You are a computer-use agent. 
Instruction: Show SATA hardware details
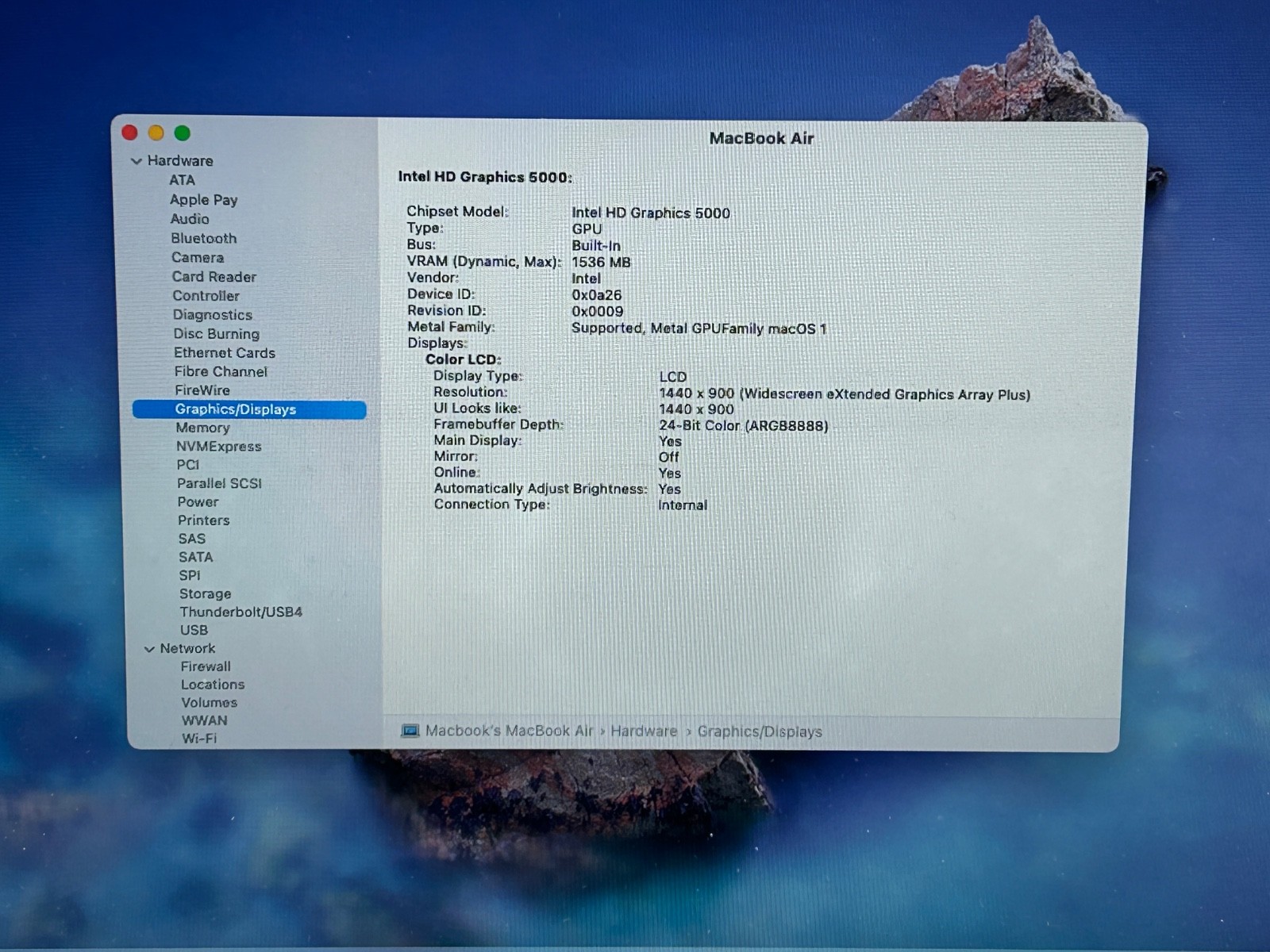(x=195, y=557)
